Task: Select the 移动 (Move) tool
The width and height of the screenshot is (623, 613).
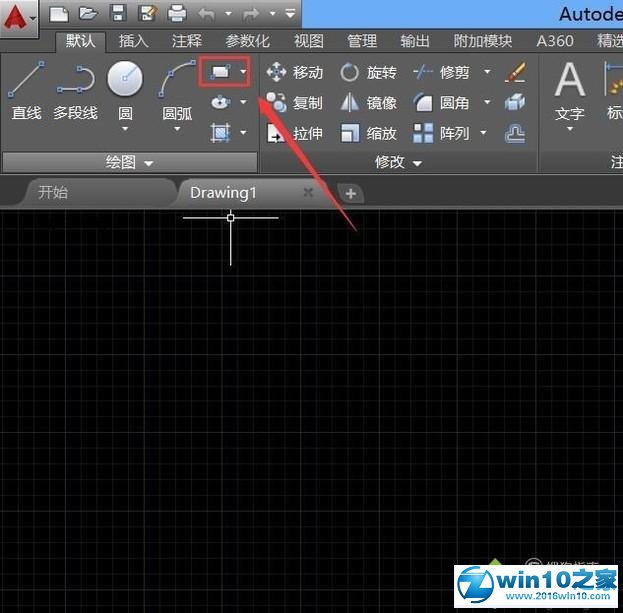Action: pyautogui.click(x=294, y=72)
